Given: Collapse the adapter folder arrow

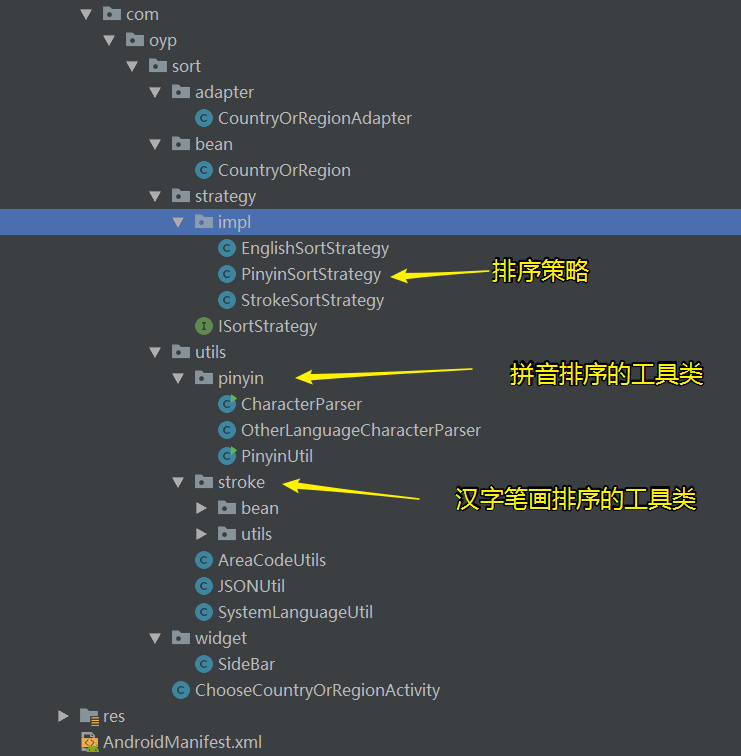Looking at the screenshot, I should tap(155, 92).
